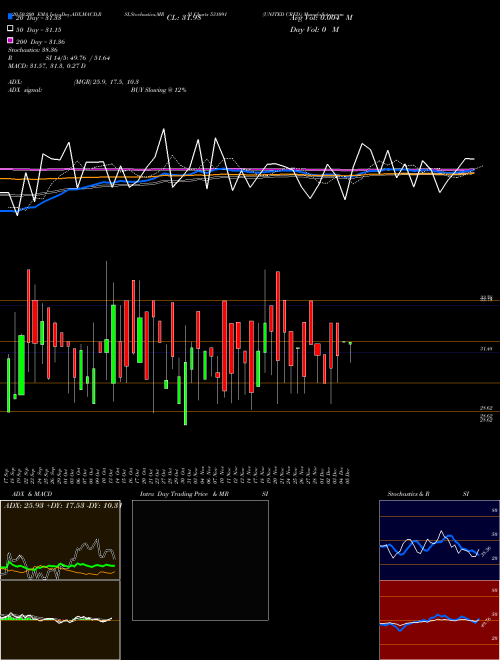Screen dimensions: 500x660
Task: Click the 'Day Vol: 0 M' value
Action: click(x=314, y=30)
